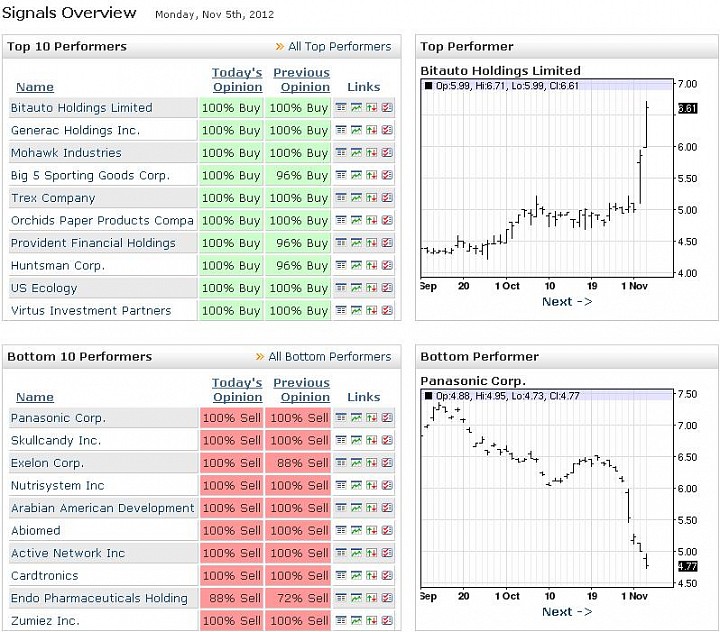Viewport: 720px width, 632px height.
Task: Click up/down arrows icon for Generac Holdings Inc.
Action: 371,130
